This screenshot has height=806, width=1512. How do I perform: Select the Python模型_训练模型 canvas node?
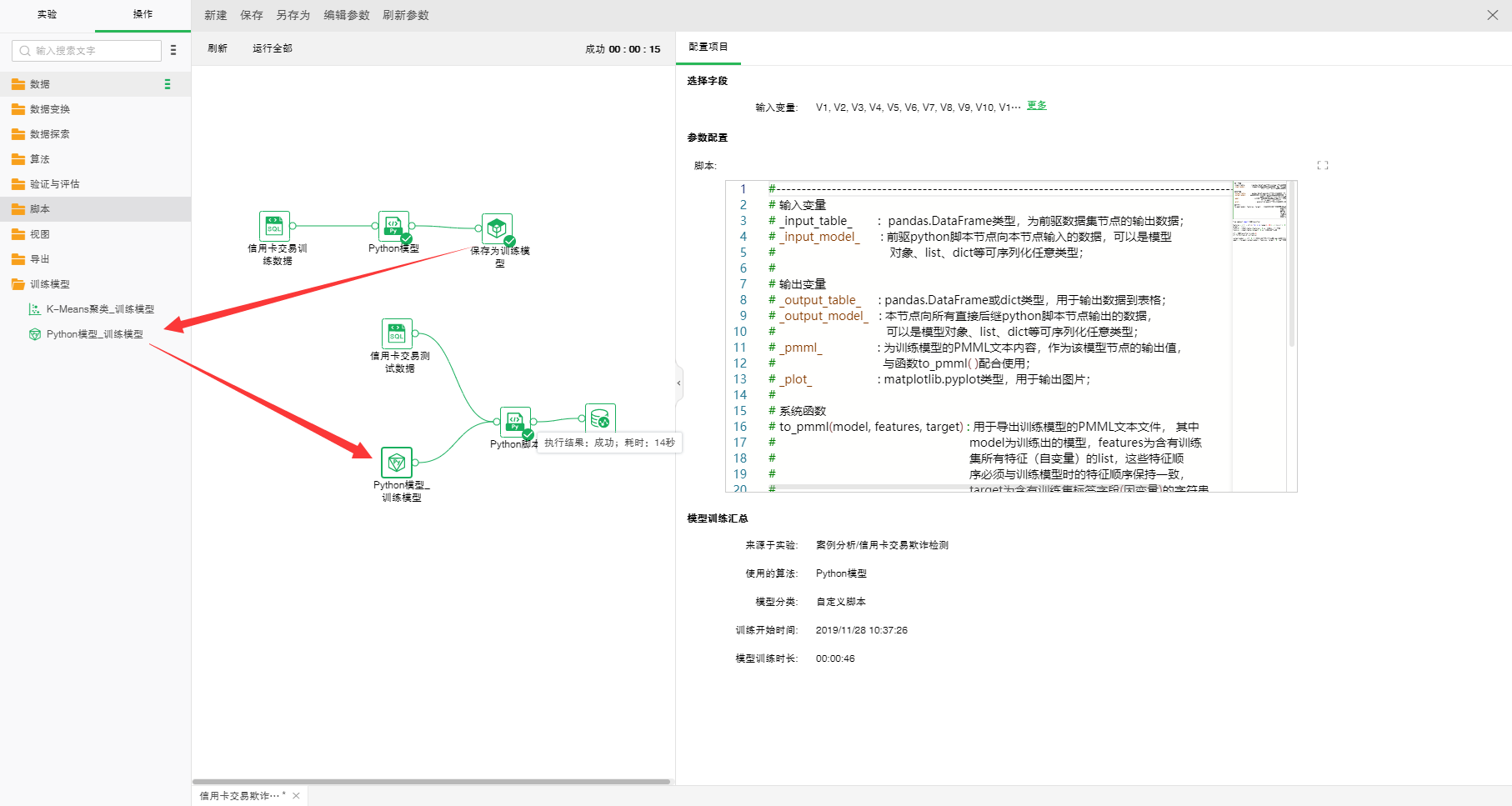point(397,463)
